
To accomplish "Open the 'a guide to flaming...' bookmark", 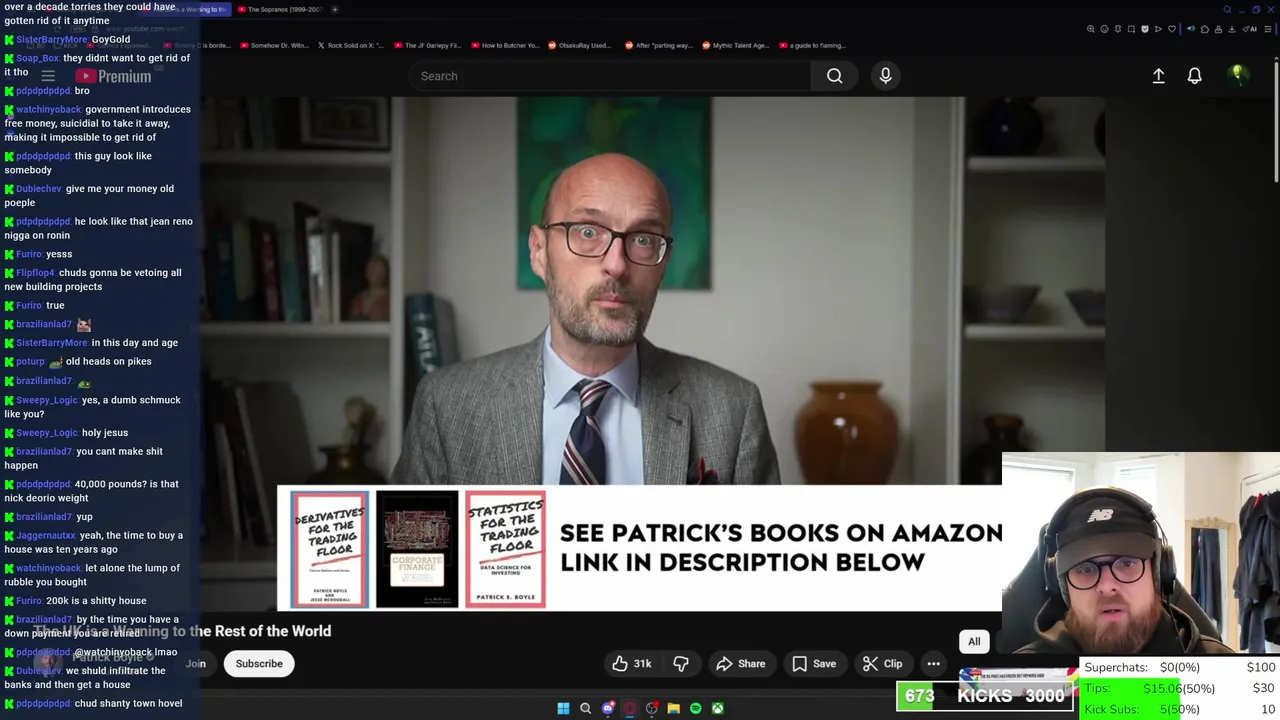I will pos(811,45).
